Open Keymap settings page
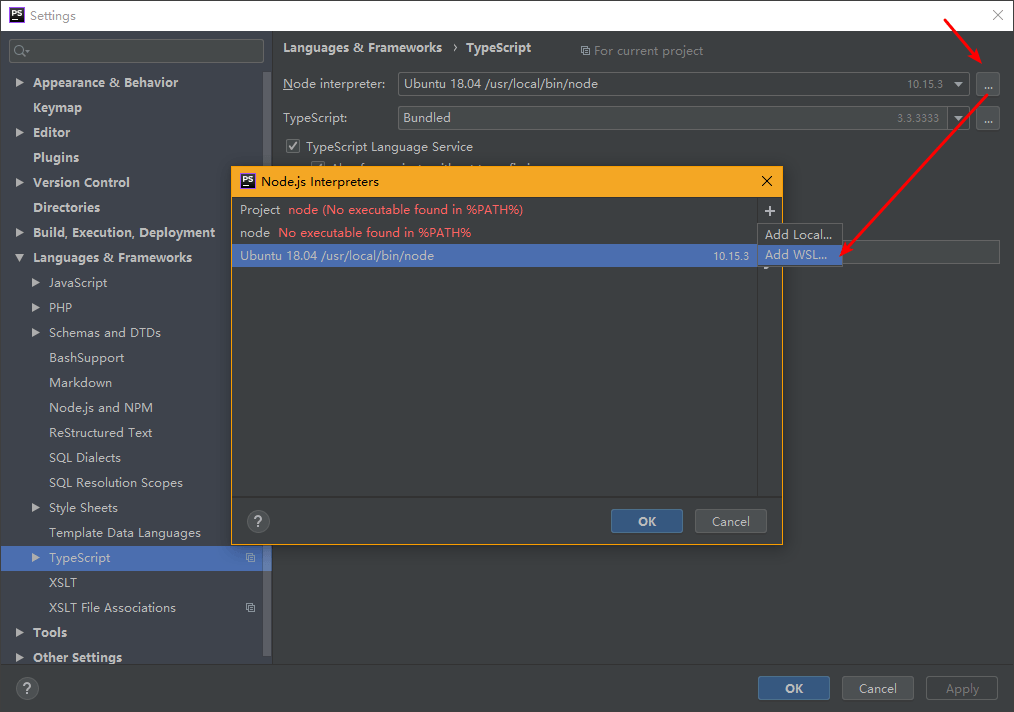 [58, 107]
